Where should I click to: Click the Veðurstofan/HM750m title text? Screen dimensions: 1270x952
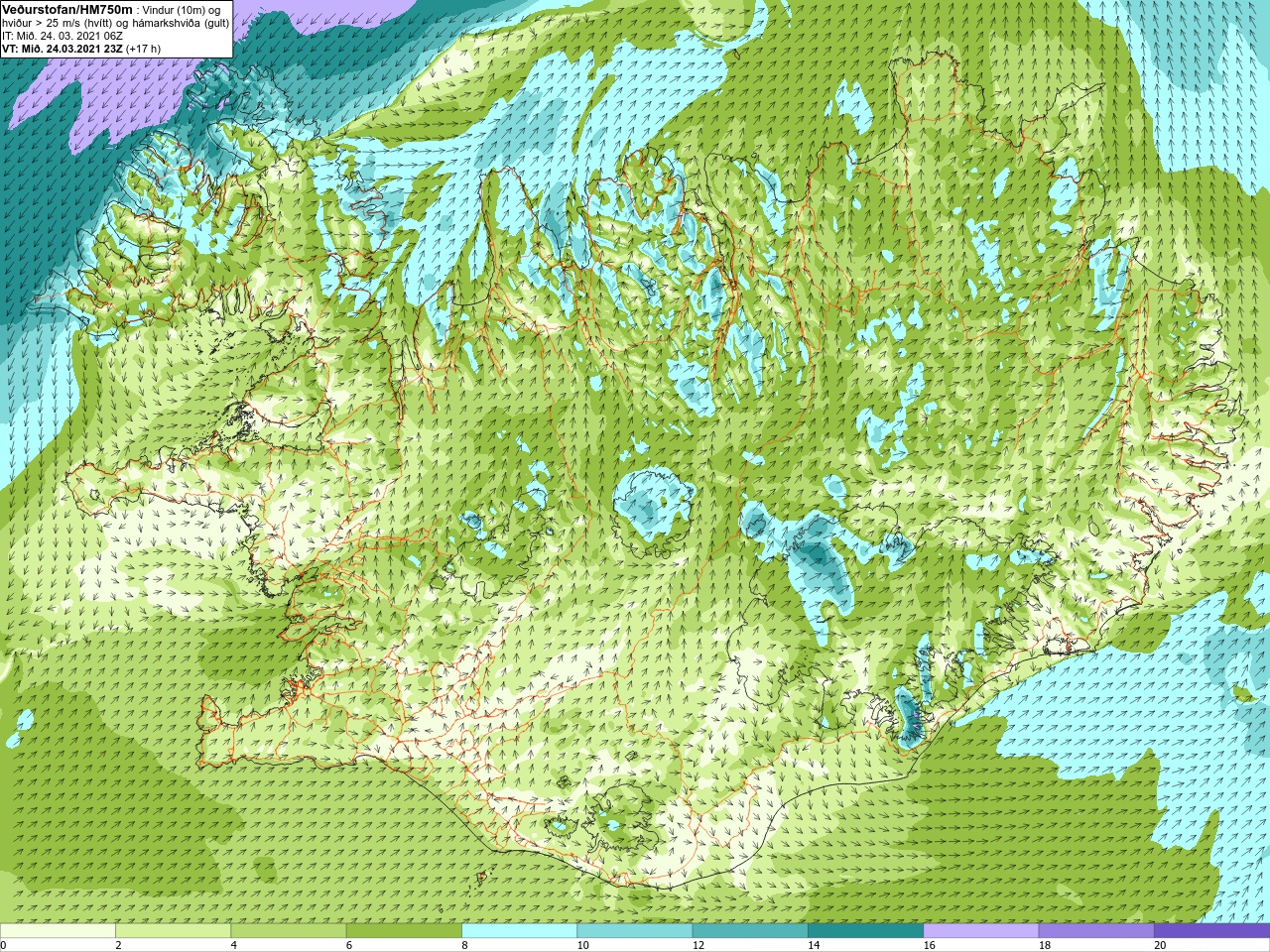coord(67,9)
